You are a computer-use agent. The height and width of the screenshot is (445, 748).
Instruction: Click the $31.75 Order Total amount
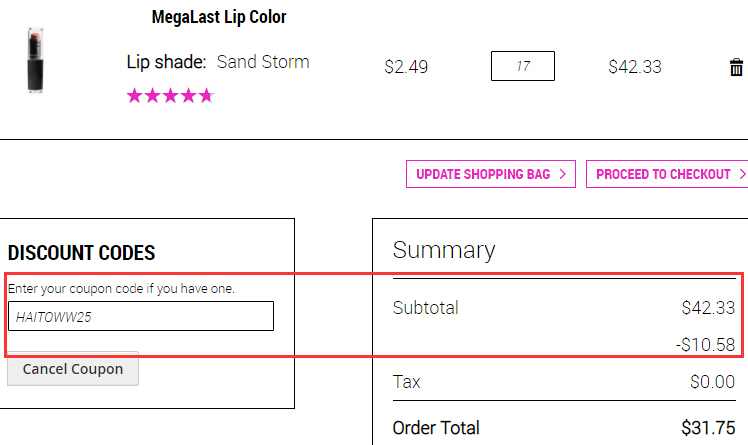(x=708, y=428)
